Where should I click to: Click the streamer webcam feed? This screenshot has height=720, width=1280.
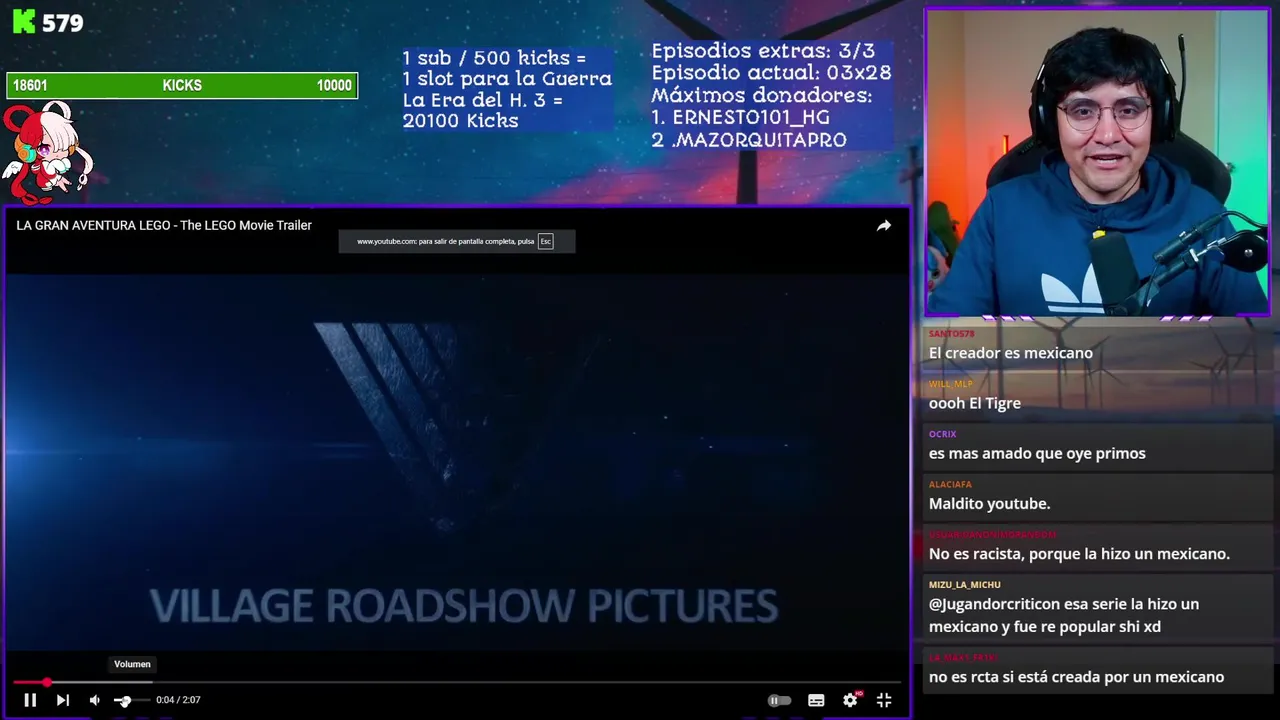[x=1097, y=163]
